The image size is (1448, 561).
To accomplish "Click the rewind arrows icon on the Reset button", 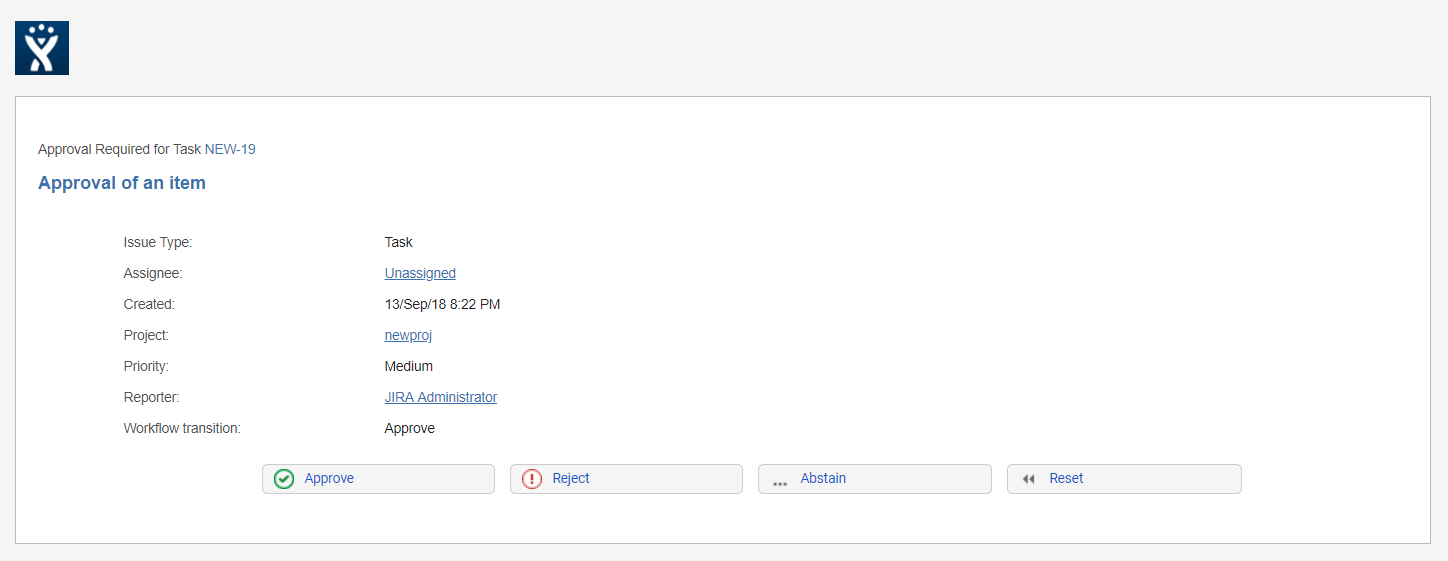I will 1028,479.
